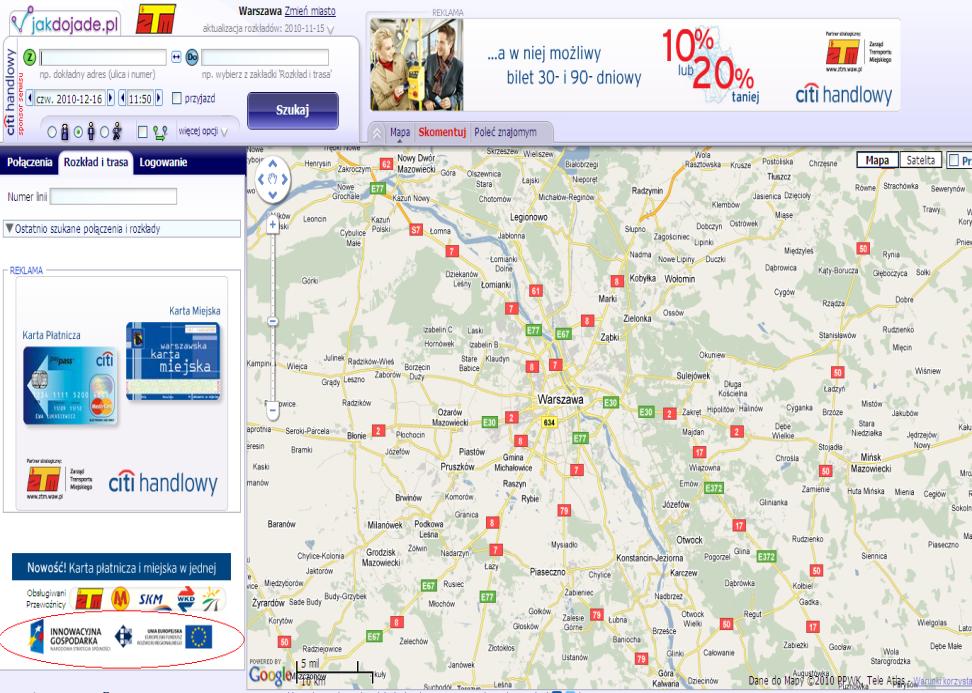This screenshot has height=693, width=972.
Task: Click the Metro M carrier logo
Action: [x=121, y=599]
